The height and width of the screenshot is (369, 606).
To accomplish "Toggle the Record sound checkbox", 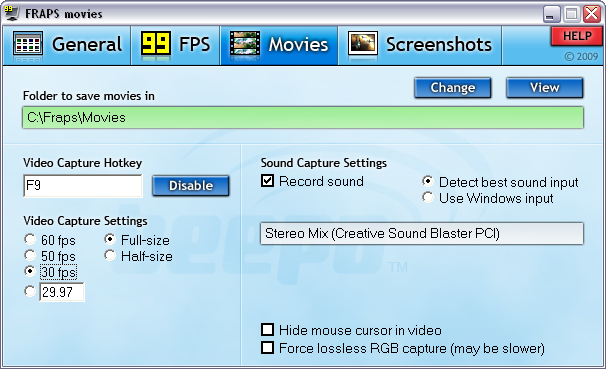I will 267,181.
